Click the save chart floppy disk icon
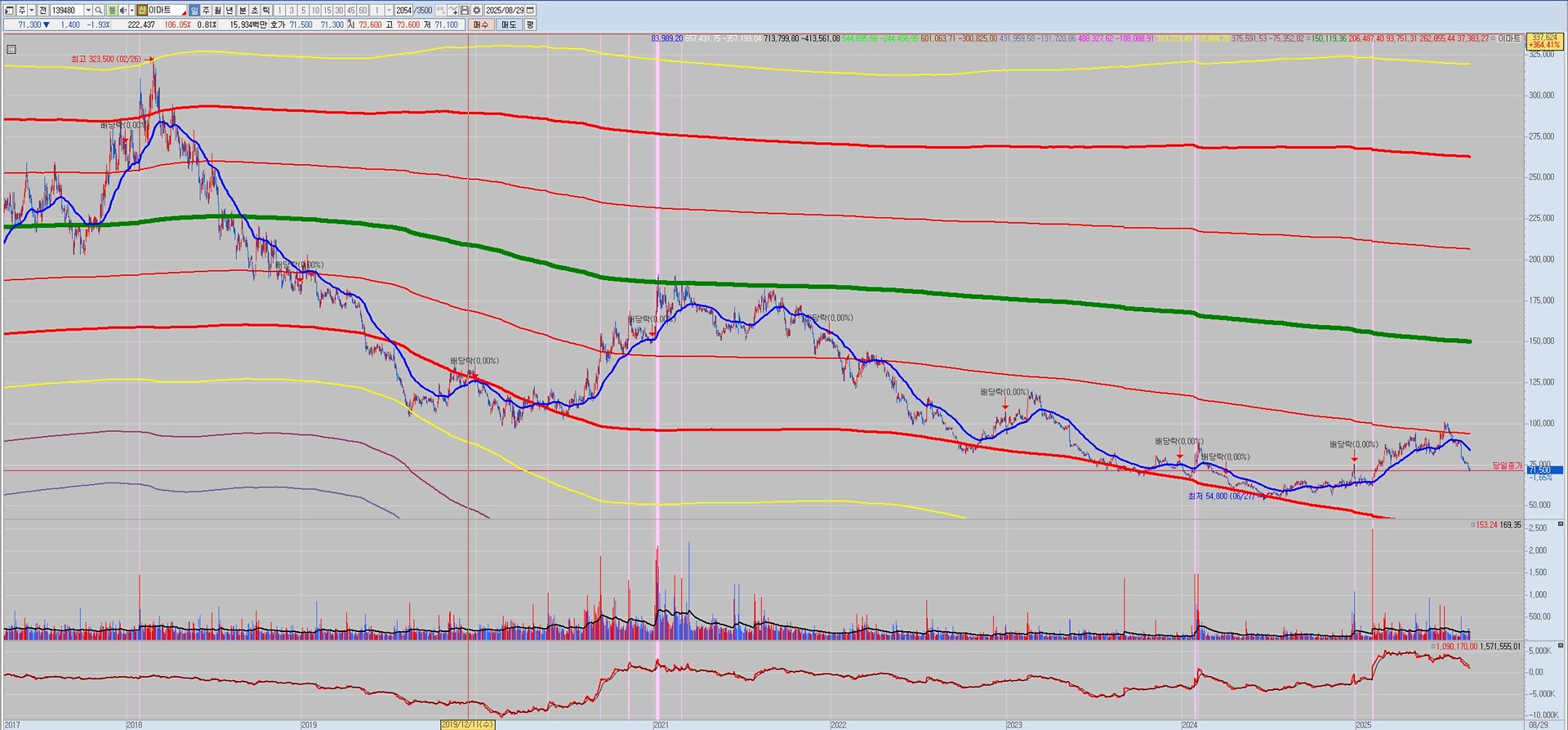The image size is (1568, 730). point(465,11)
